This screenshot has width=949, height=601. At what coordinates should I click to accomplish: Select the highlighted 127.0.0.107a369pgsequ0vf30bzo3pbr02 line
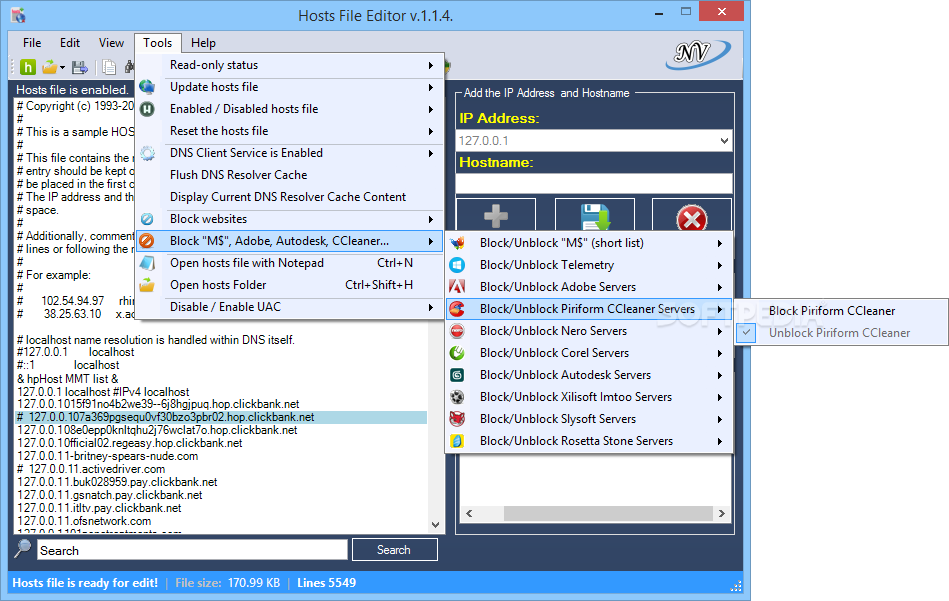pos(221,418)
